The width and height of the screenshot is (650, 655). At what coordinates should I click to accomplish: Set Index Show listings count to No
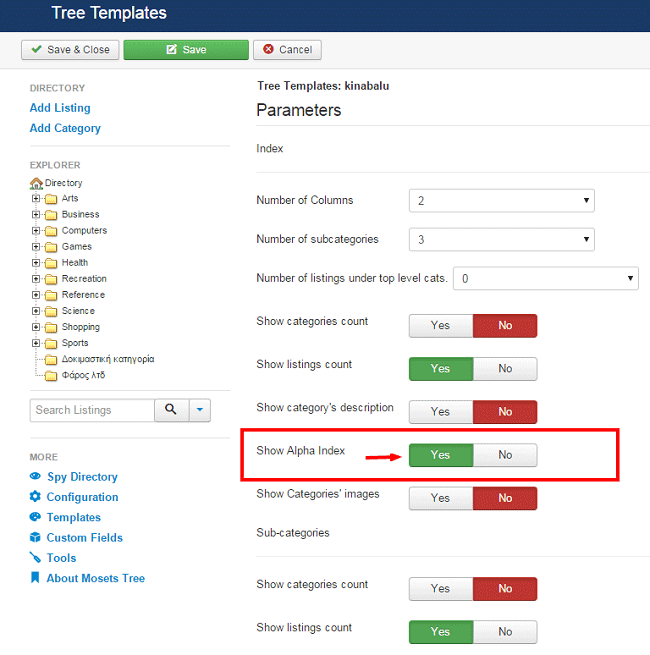(505, 368)
